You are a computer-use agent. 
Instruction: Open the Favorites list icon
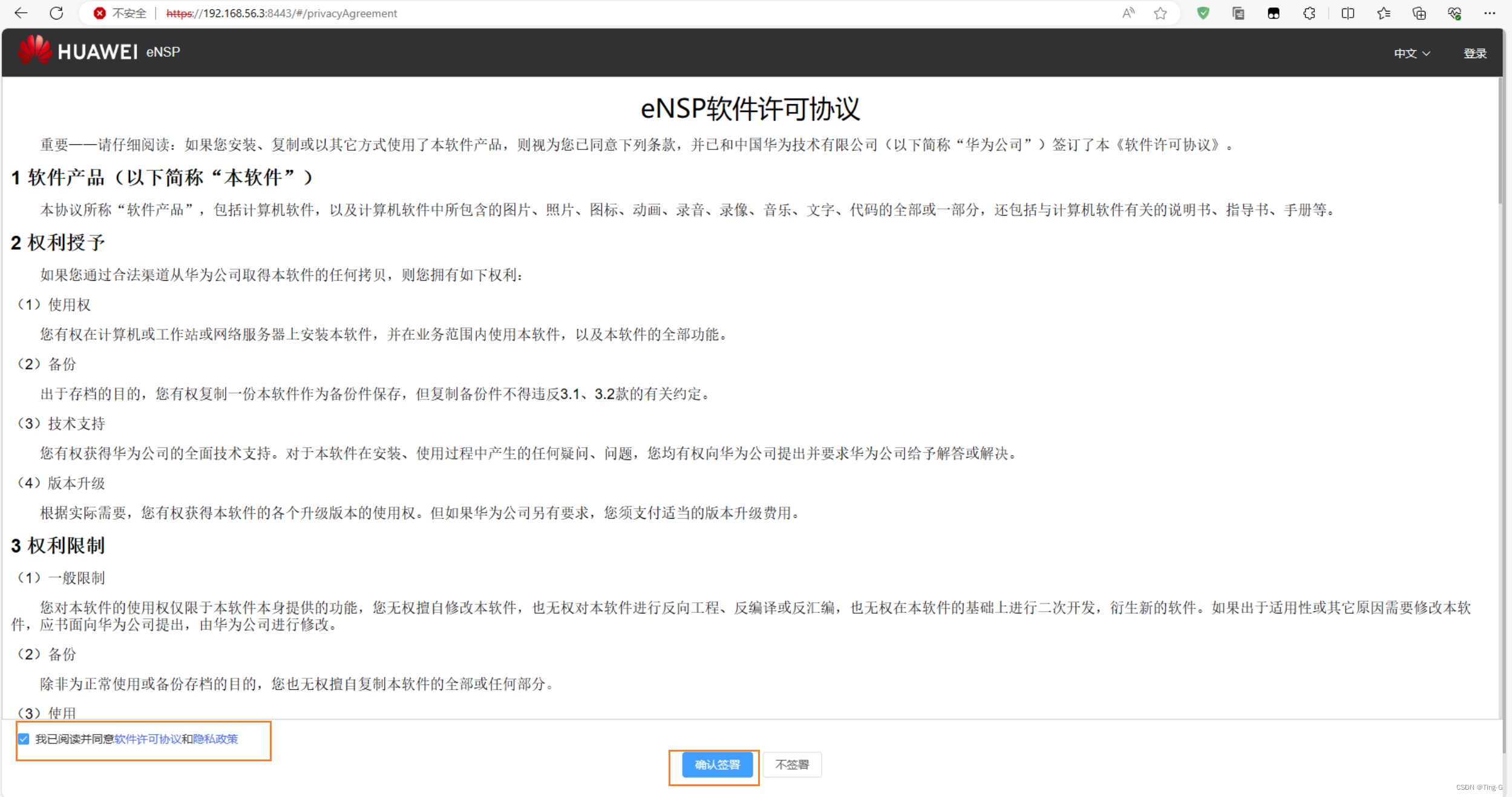1383,13
